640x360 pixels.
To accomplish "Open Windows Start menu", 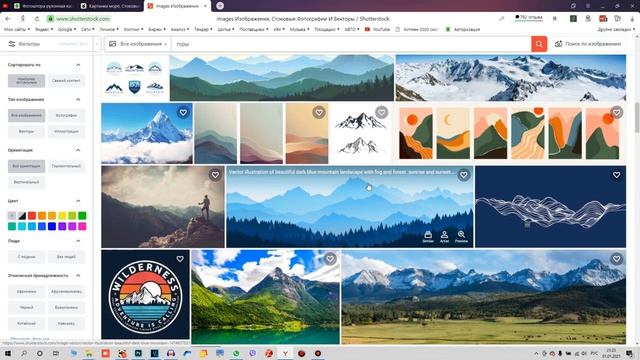I will click(7, 353).
